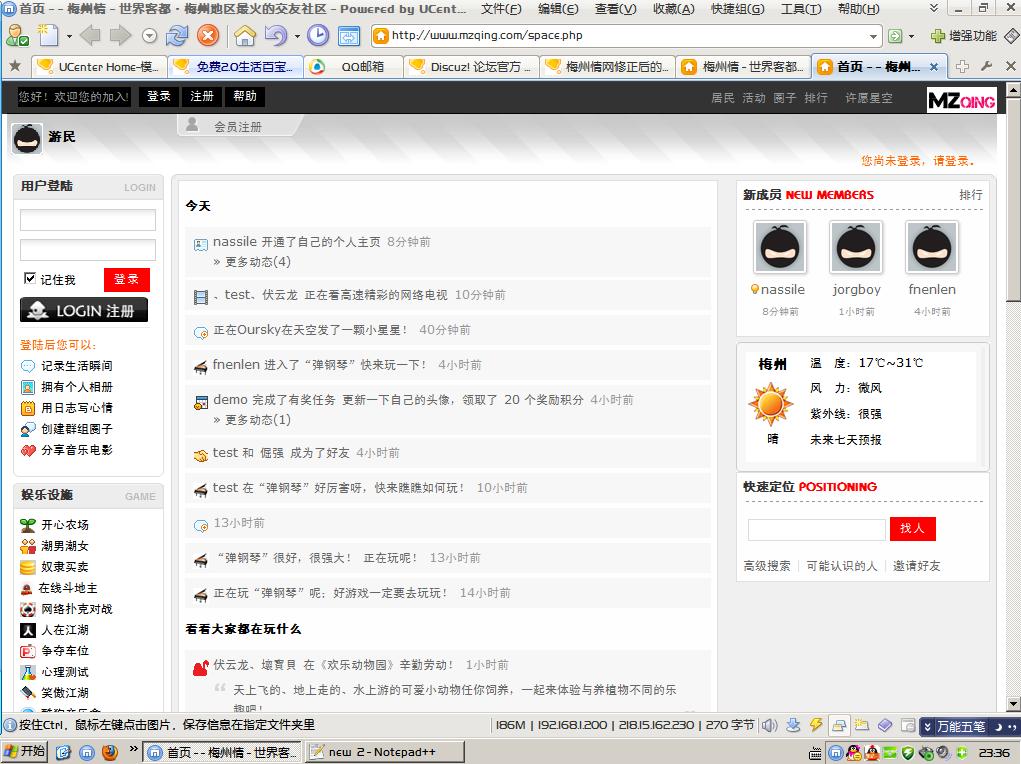Click the MZQING site logo

(962, 100)
